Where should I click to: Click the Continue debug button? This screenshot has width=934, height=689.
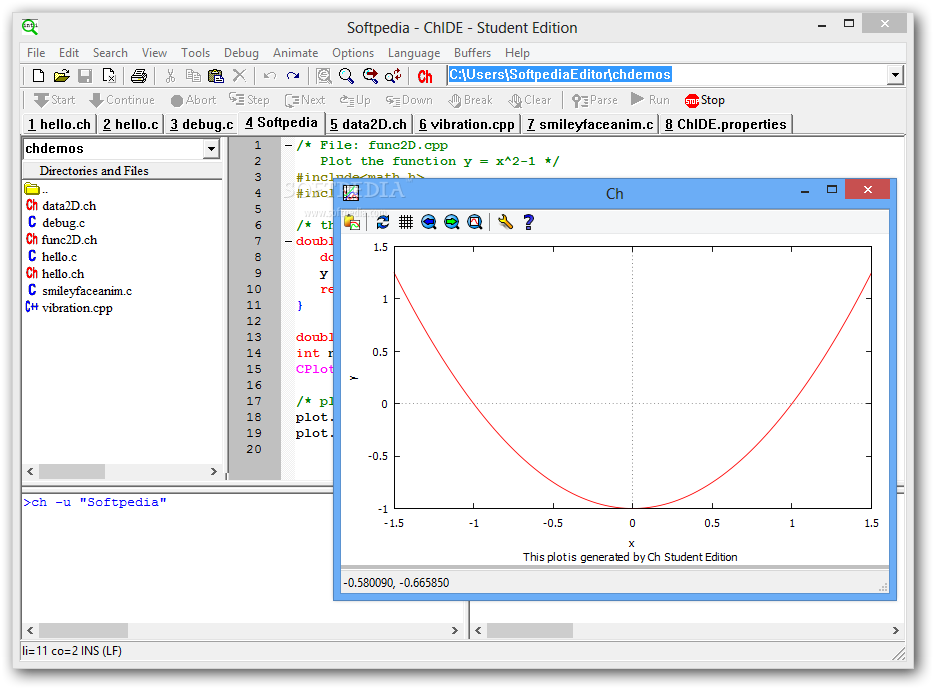pyautogui.click(x=122, y=100)
